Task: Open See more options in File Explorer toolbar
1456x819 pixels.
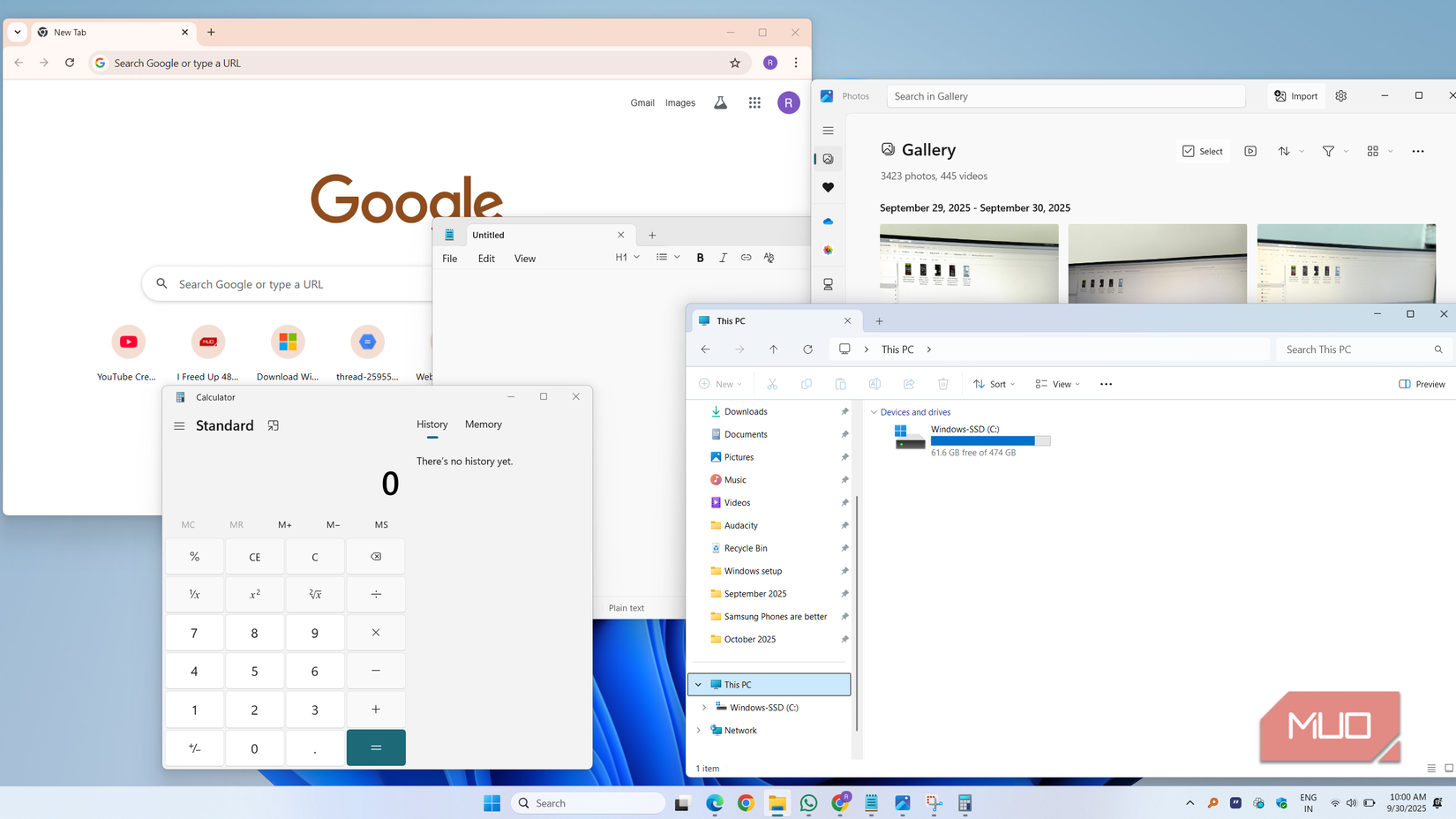Action: coord(1106,384)
